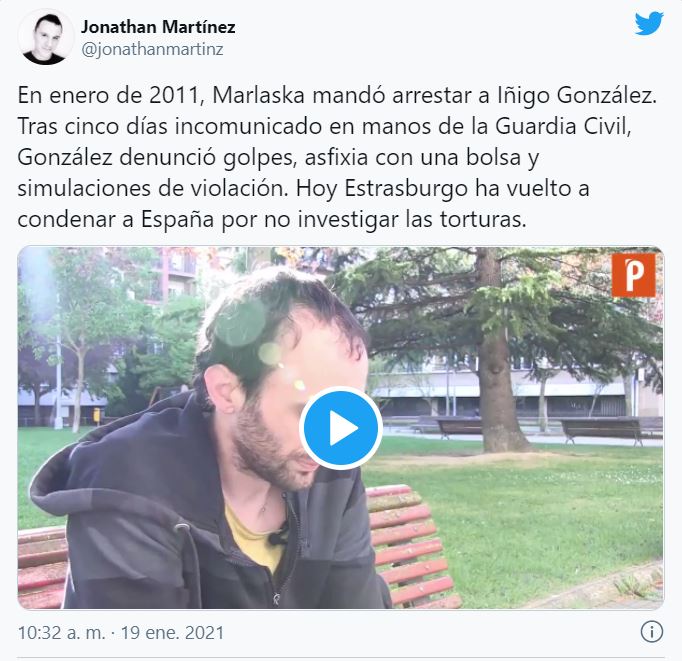
Task: Click the orange P logo watermark
Action: 633,275
